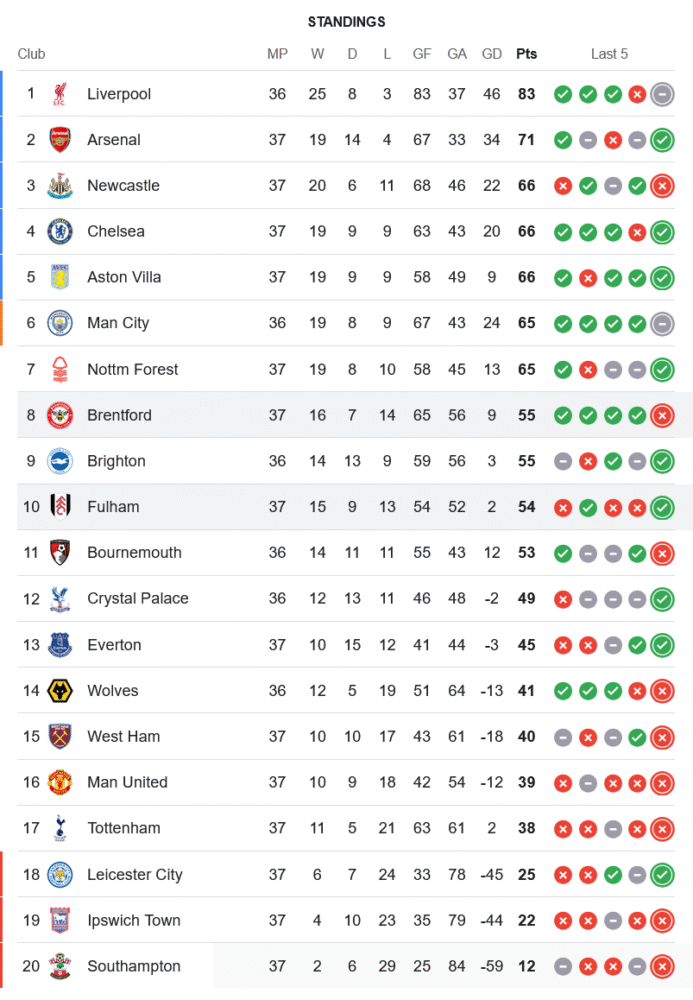This screenshot has width=693, height=1000.
Task: Click the Chelsea club crest icon
Action: (x=60, y=232)
